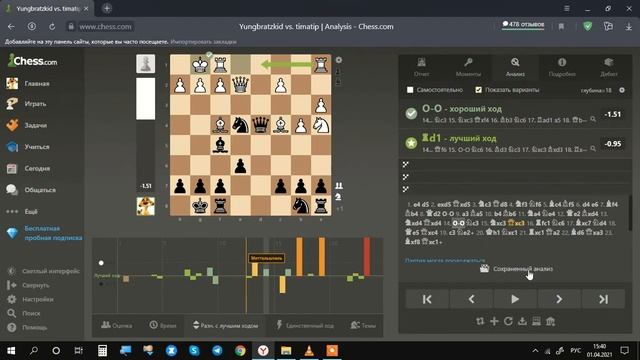Click the evaluation bar

pos(145,135)
